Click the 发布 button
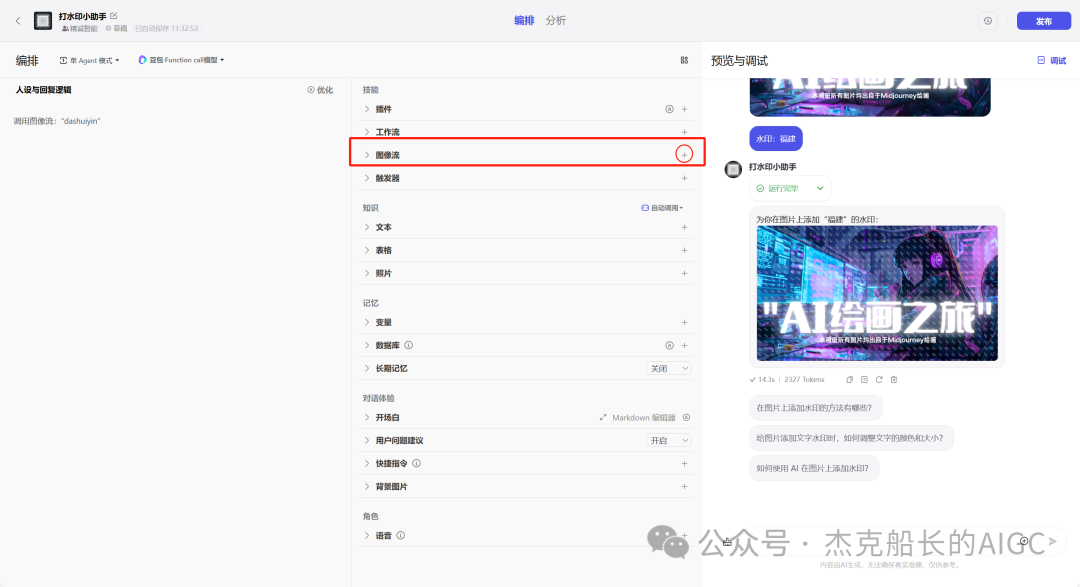1080x587 pixels. click(1043, 21)
